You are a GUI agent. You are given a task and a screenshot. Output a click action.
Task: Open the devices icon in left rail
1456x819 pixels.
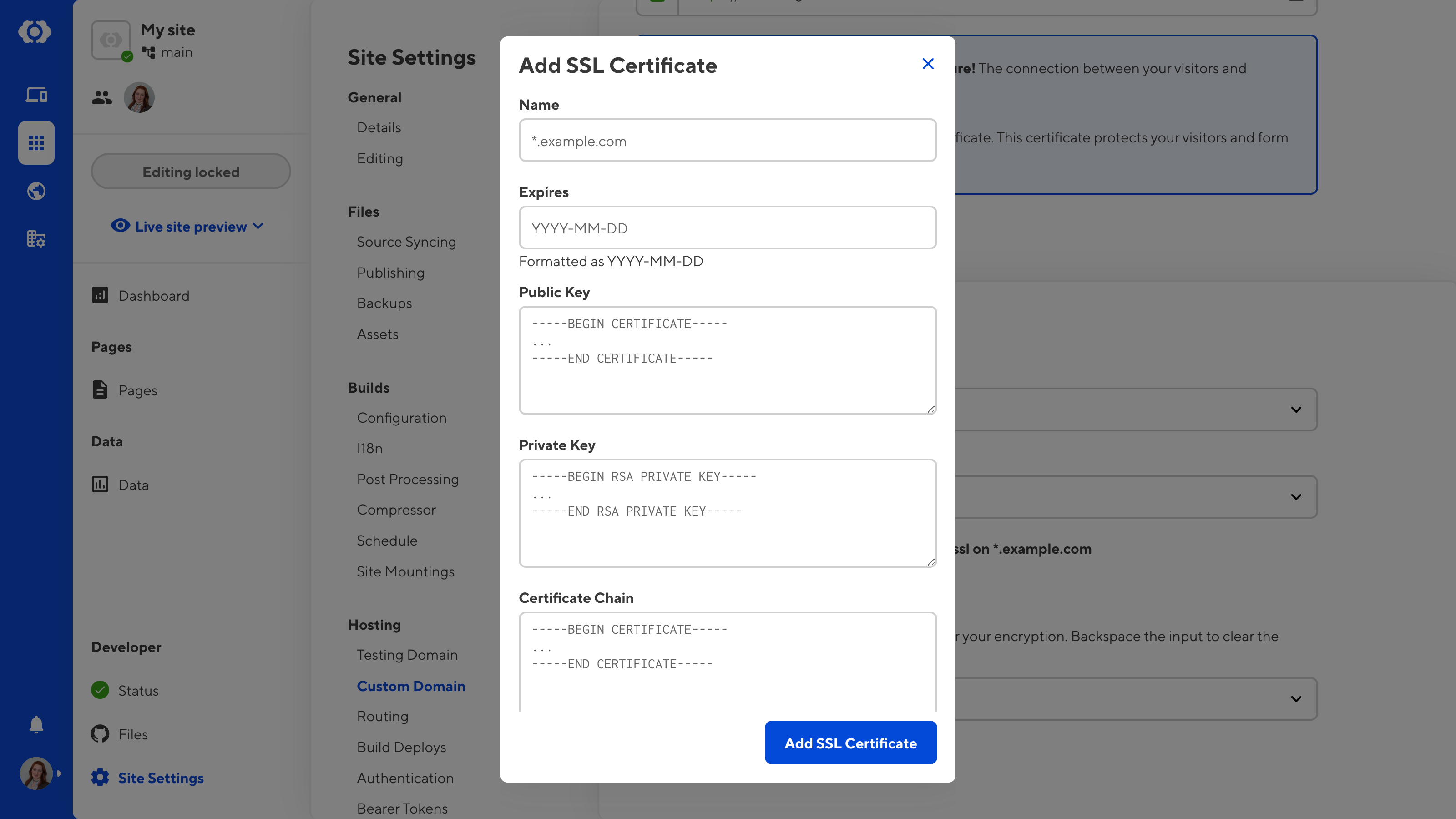tap(36, 94)
